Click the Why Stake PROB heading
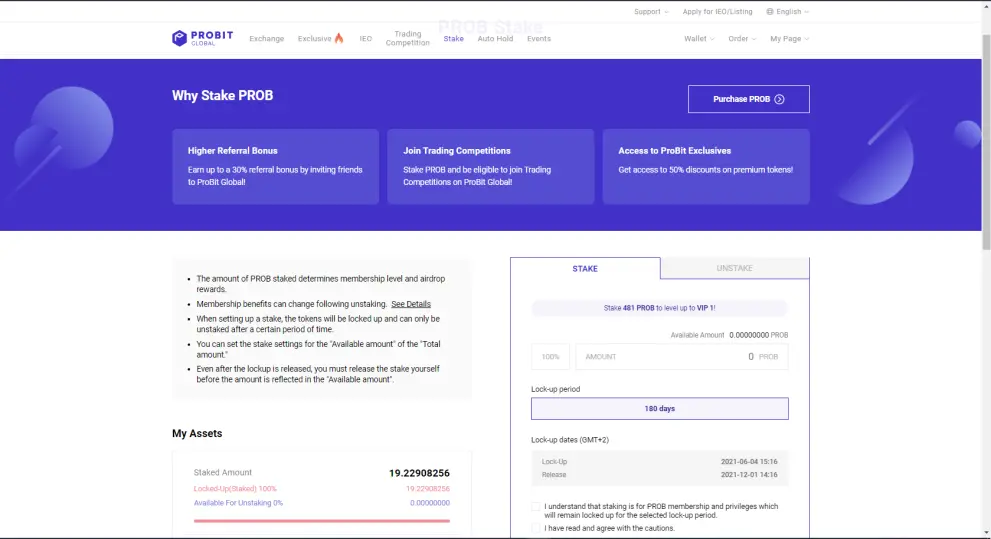Image resolution: width=991 pixels, height=539 pixels. coord(222,95)
